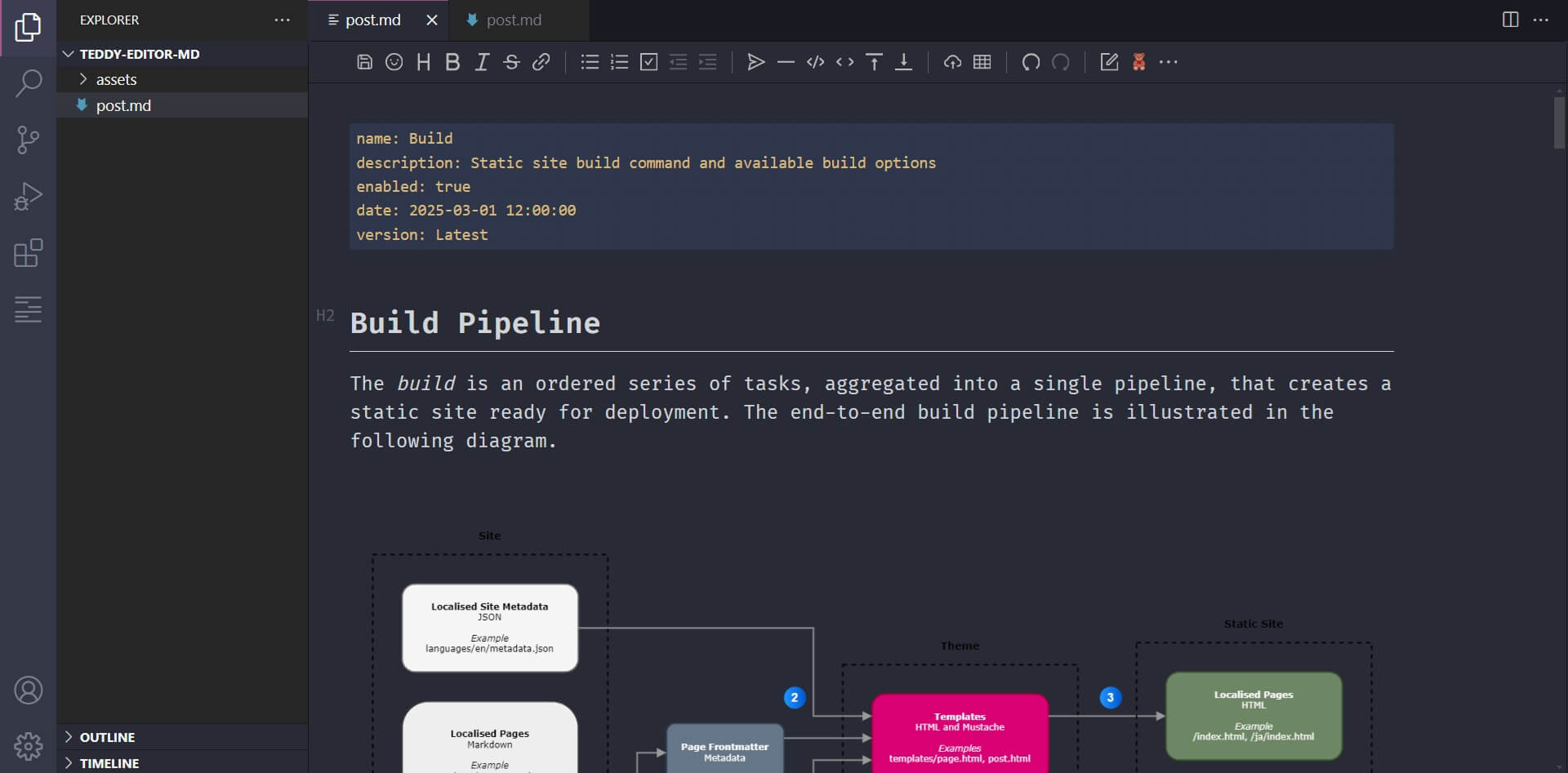Screen dimensions: 1568x773
Task: Insert an ordered numbered list
Action: pyautogui.click(x=619, y=62)
